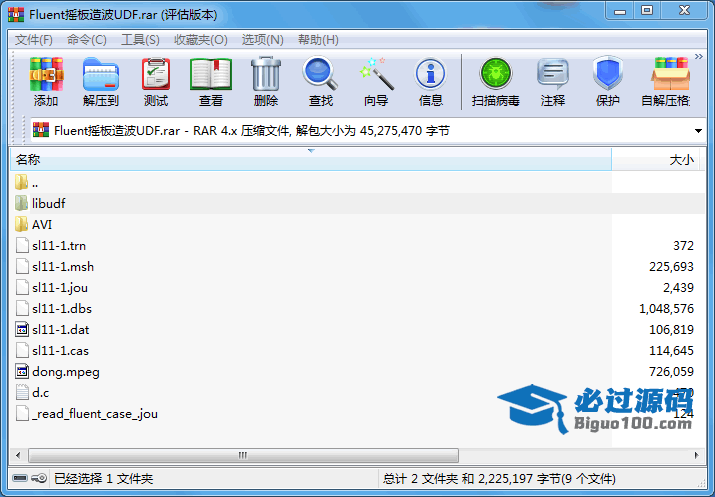Click the archive icon in address bar
715x497 pixels.
pos(41,130)
